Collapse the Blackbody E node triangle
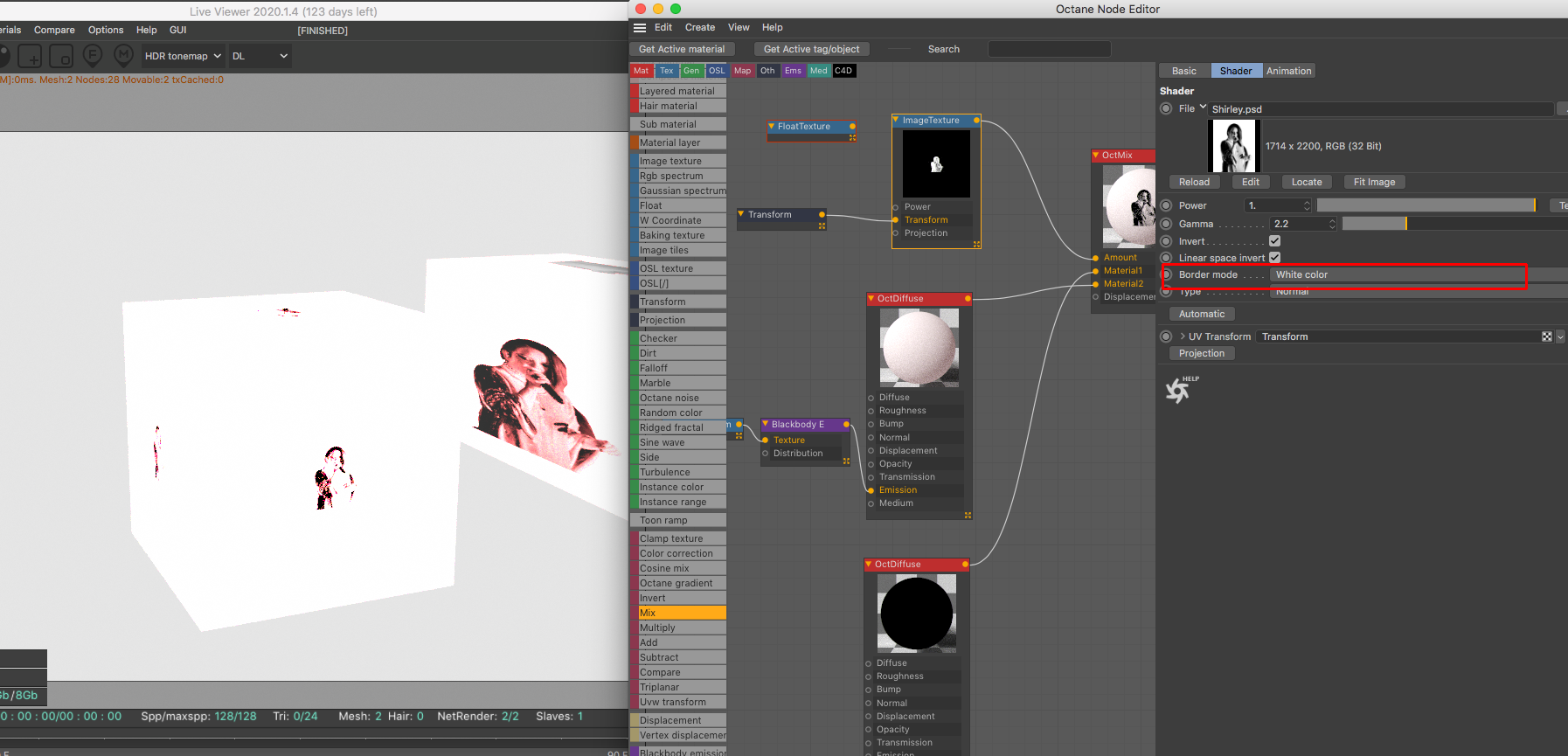The height and width of the screenshot is (756, 1568). (765, 424)
